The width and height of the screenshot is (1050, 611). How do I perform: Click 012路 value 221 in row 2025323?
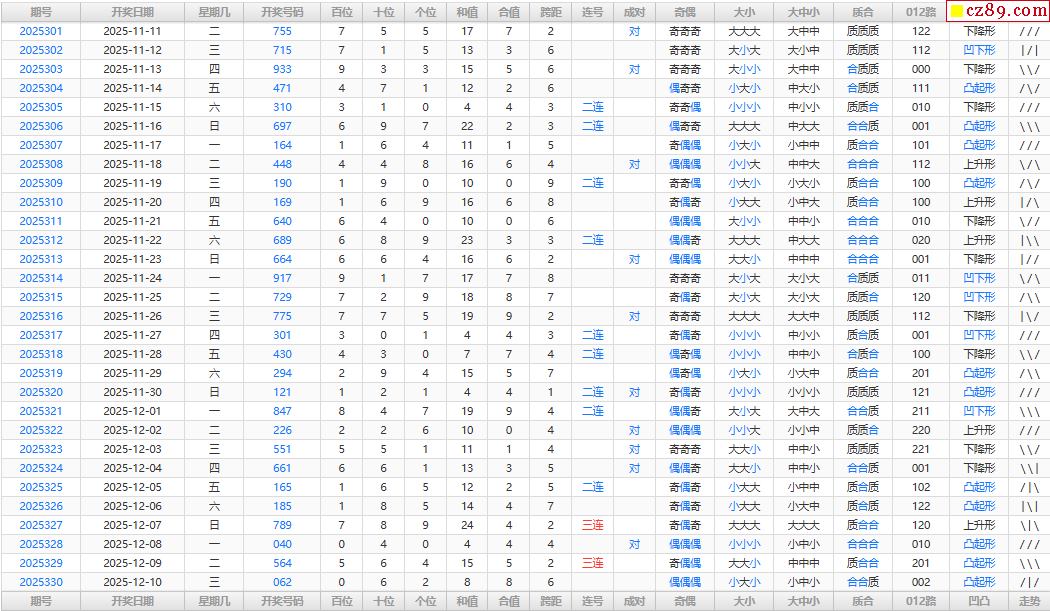921,450
